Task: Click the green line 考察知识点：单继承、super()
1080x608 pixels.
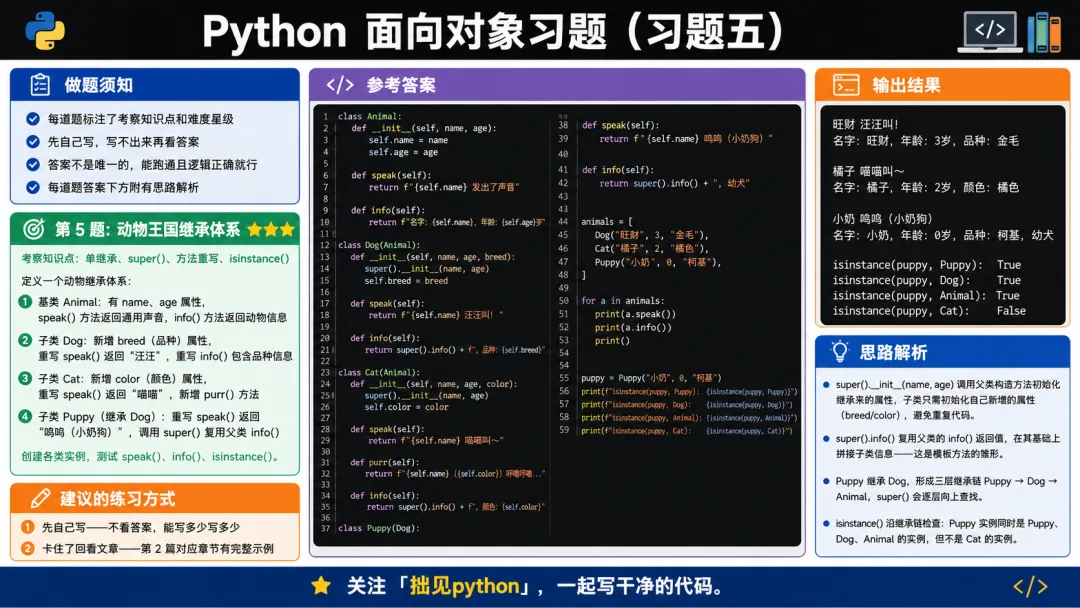Action: 155,258
